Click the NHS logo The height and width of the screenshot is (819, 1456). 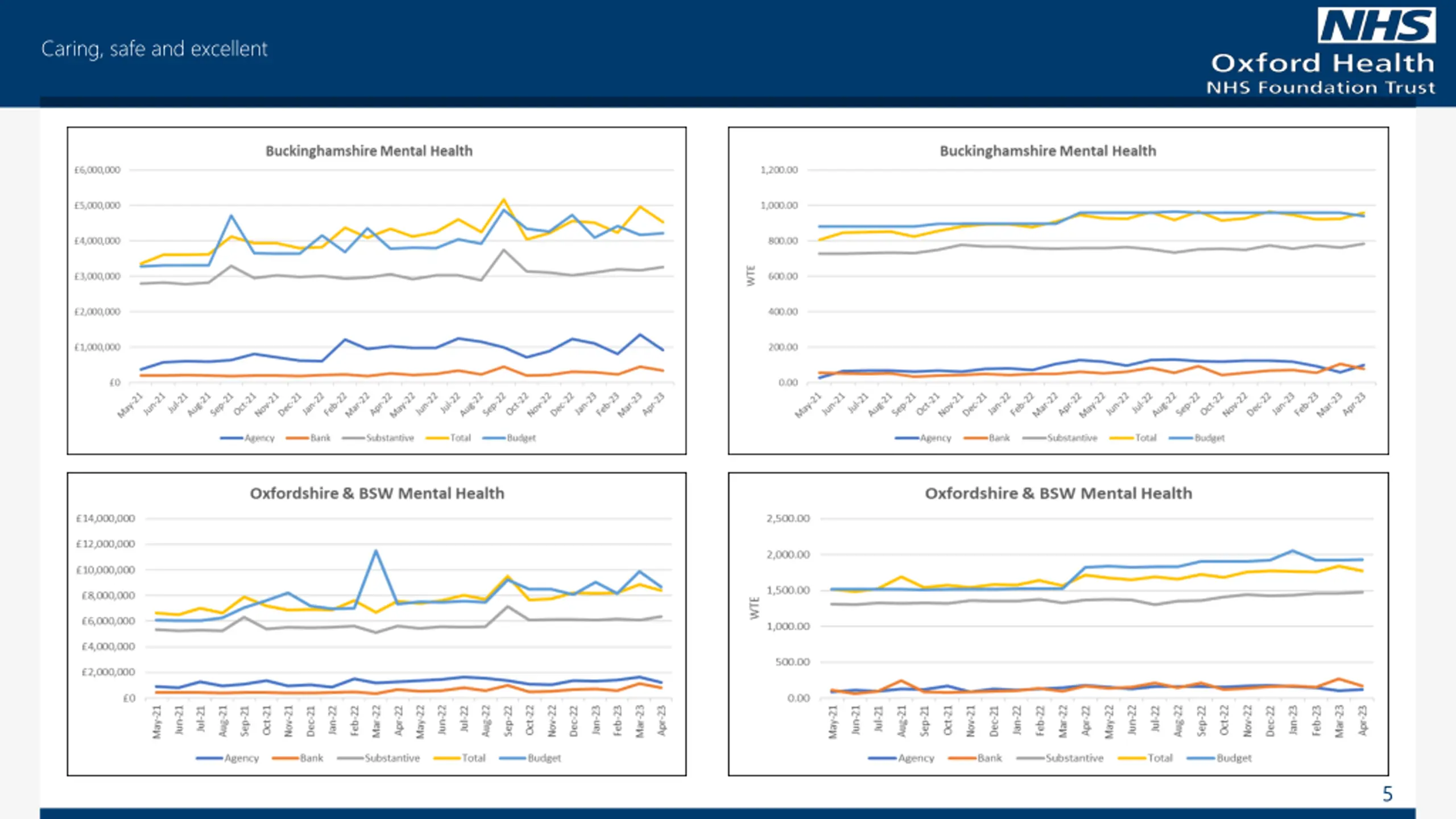1376,25
